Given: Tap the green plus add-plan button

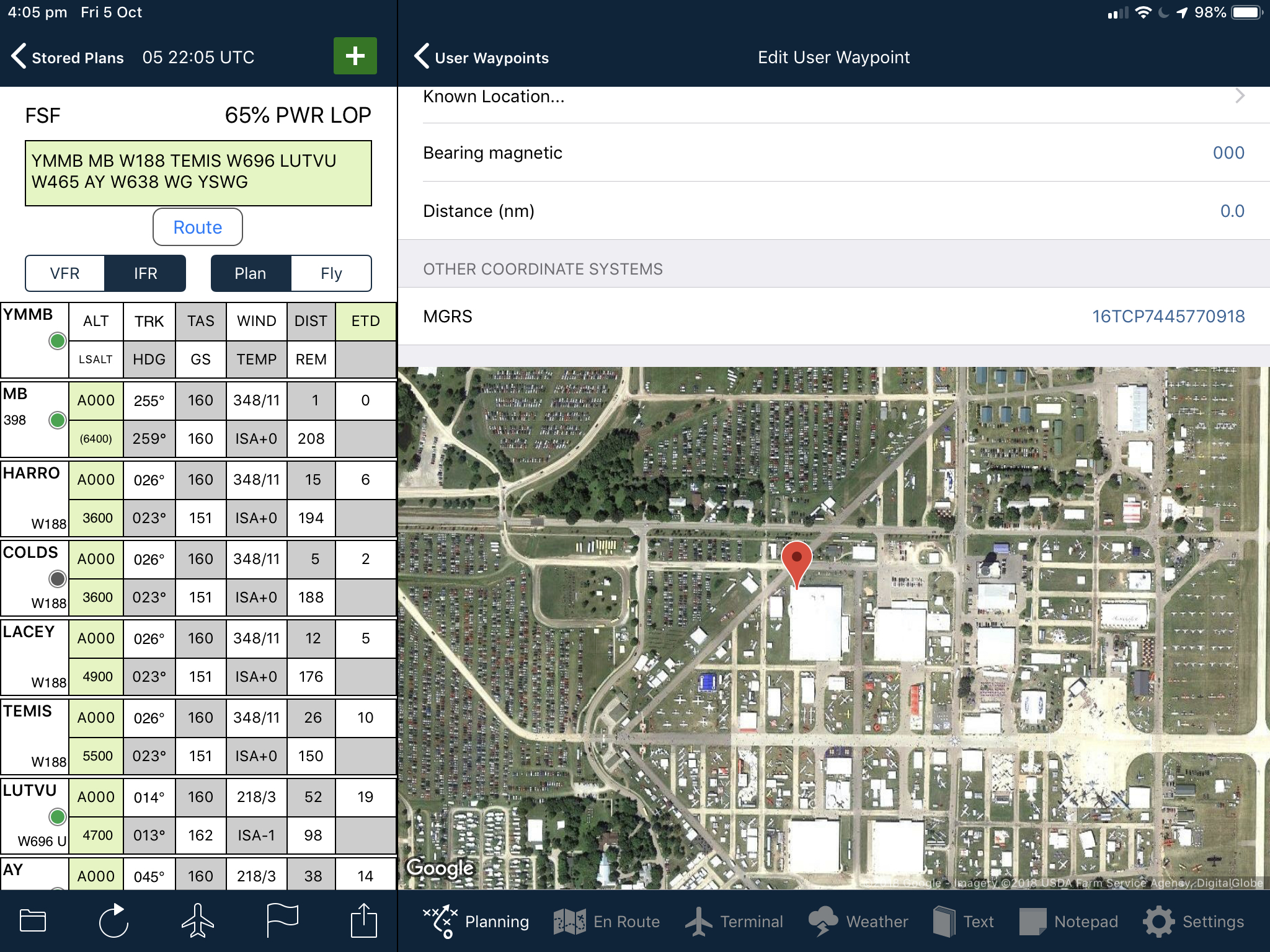Looking at the screenshot, I should click(355, 56).
